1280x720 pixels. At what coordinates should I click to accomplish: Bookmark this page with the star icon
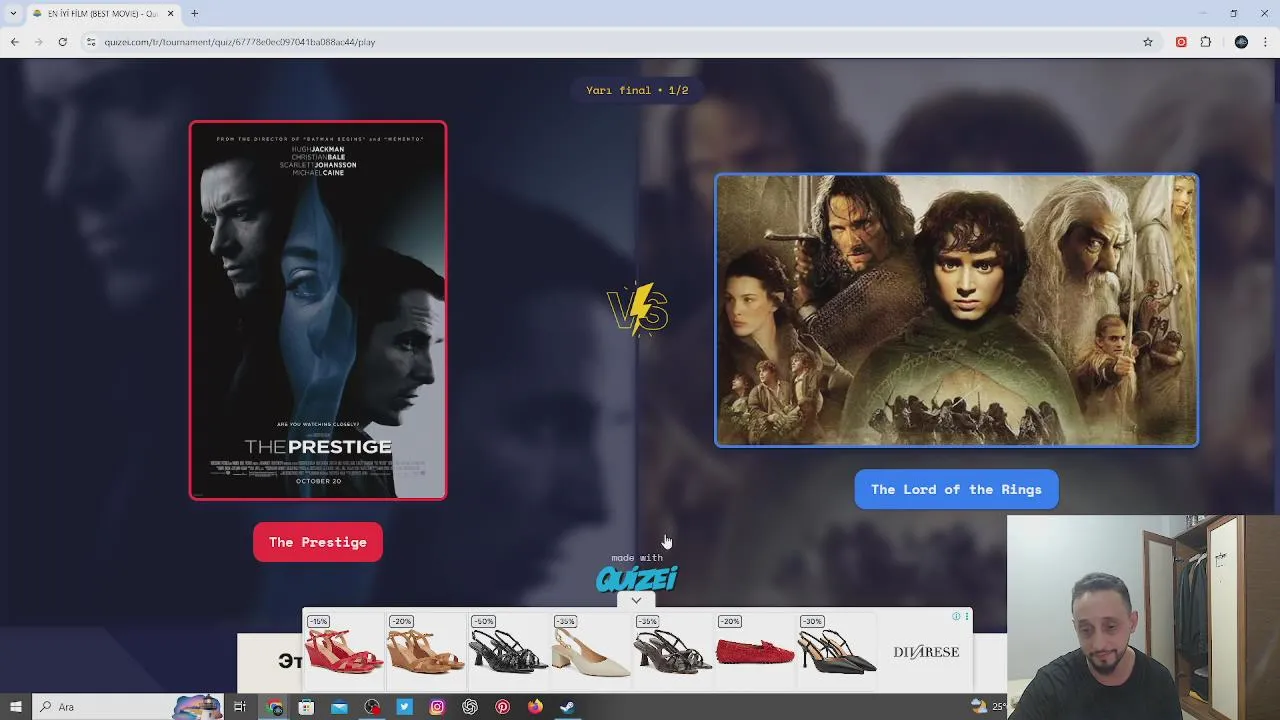(1148, 42)
